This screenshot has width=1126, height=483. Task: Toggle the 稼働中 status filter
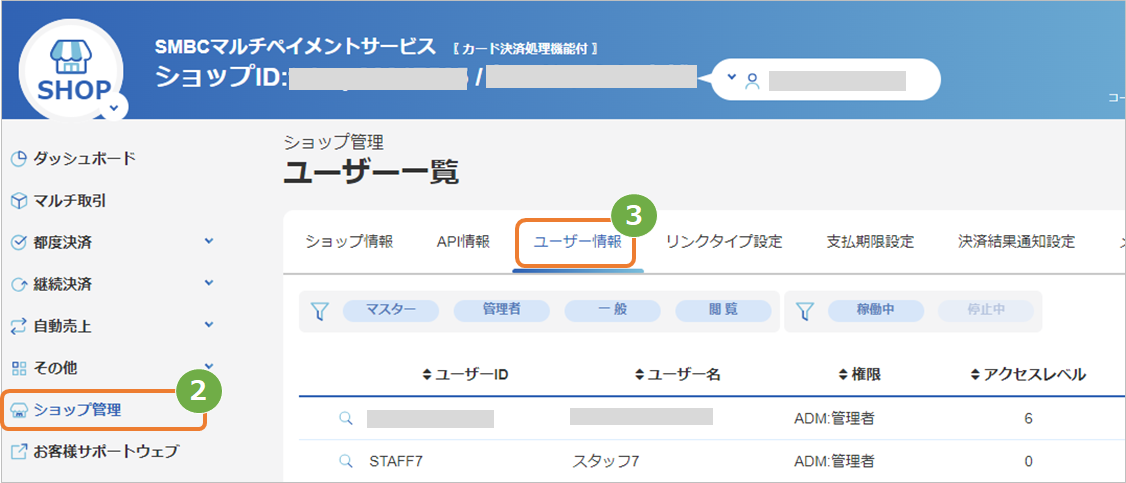pos(875,310)
